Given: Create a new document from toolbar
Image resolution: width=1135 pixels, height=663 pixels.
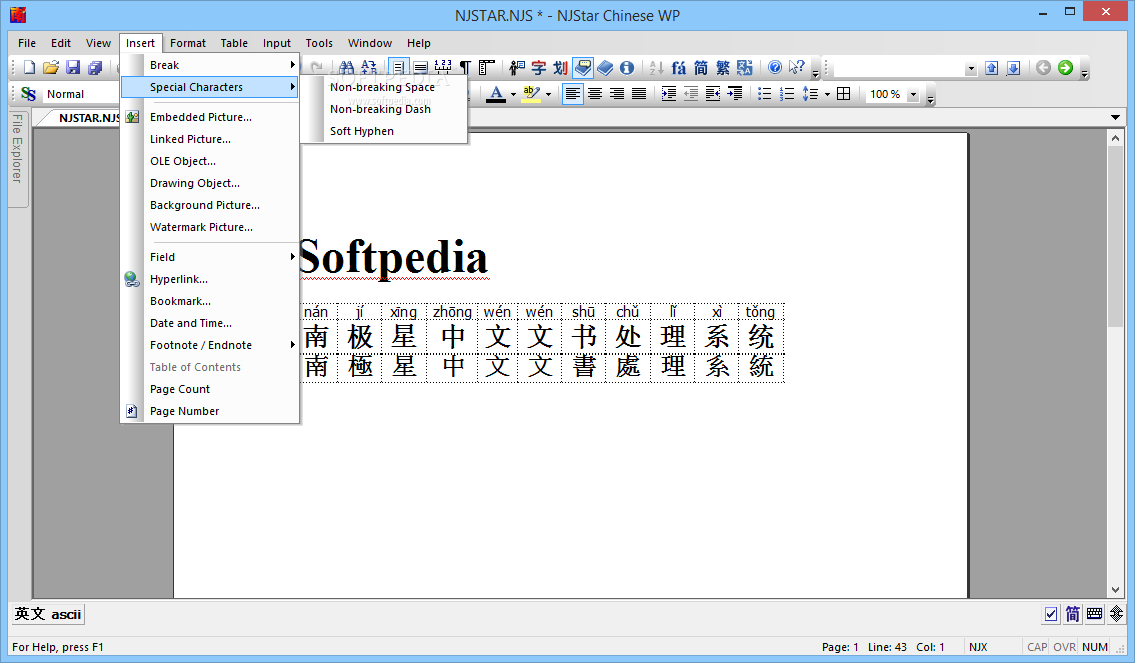Looking at the screenshot, I should 29,67.
